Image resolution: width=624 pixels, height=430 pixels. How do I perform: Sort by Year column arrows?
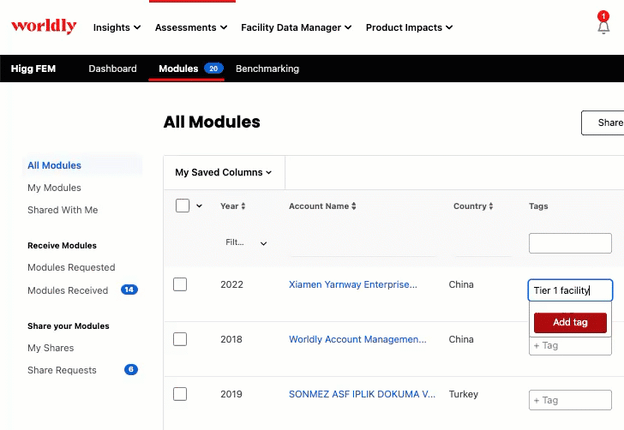pyautogui.click(x=243, y=206)
